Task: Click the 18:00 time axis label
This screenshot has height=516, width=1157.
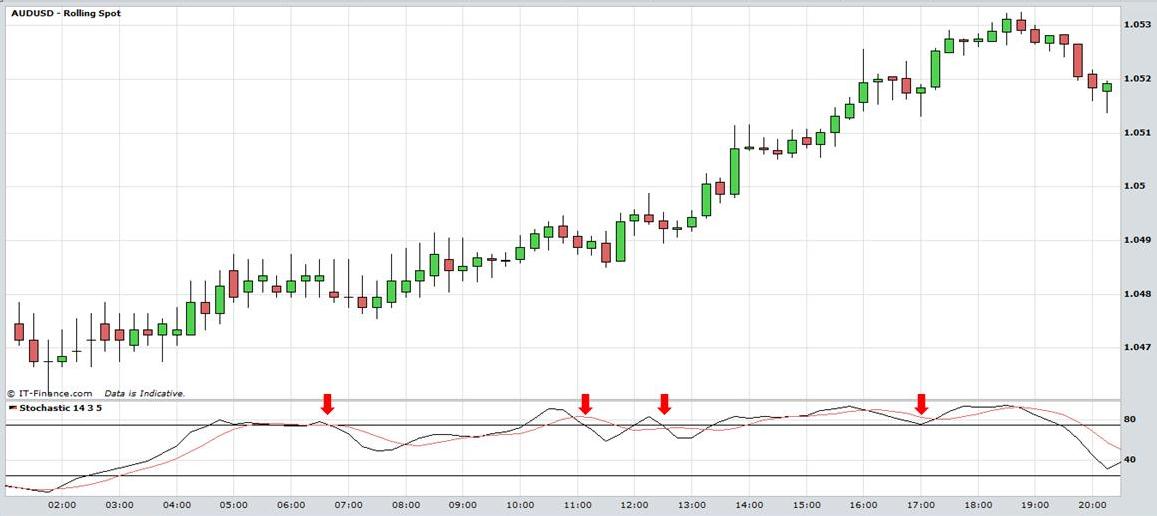Action: 977,506
